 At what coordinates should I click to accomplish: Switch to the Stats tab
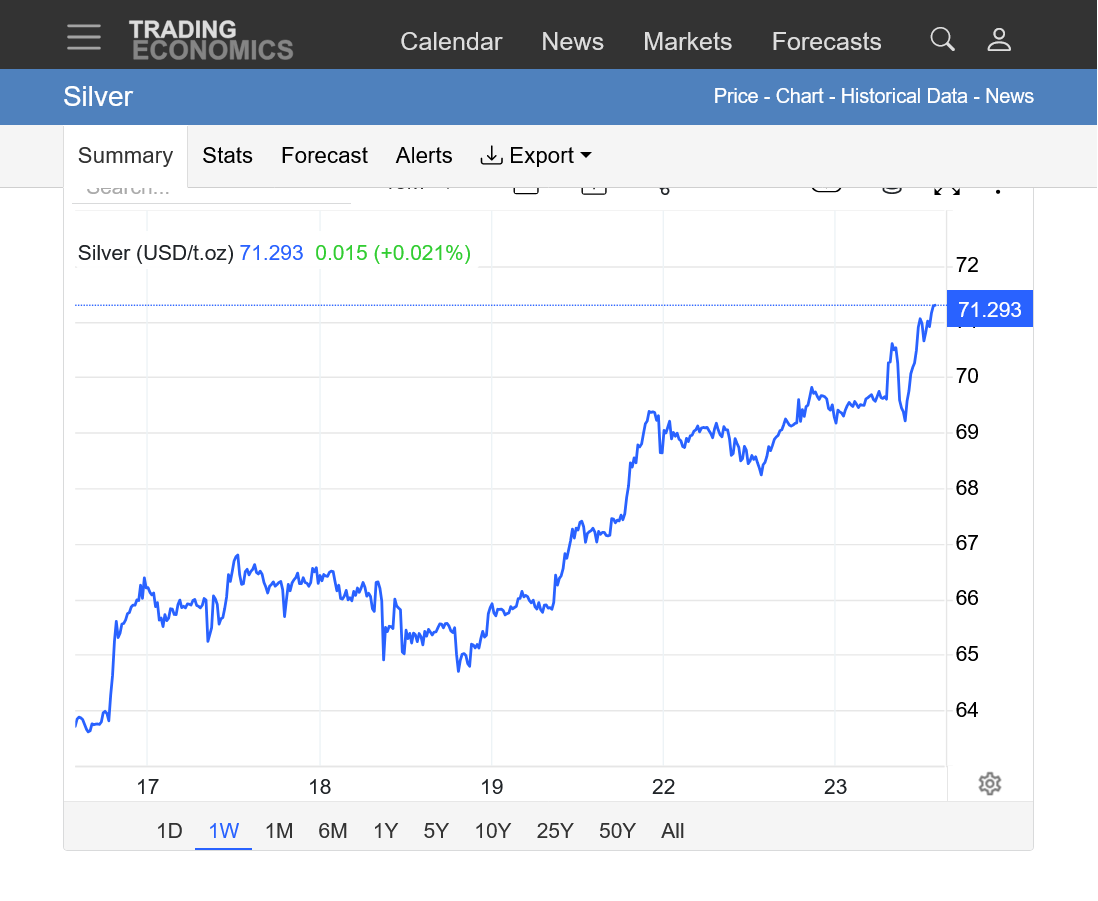pyautogui.click(x=227, y=156)
